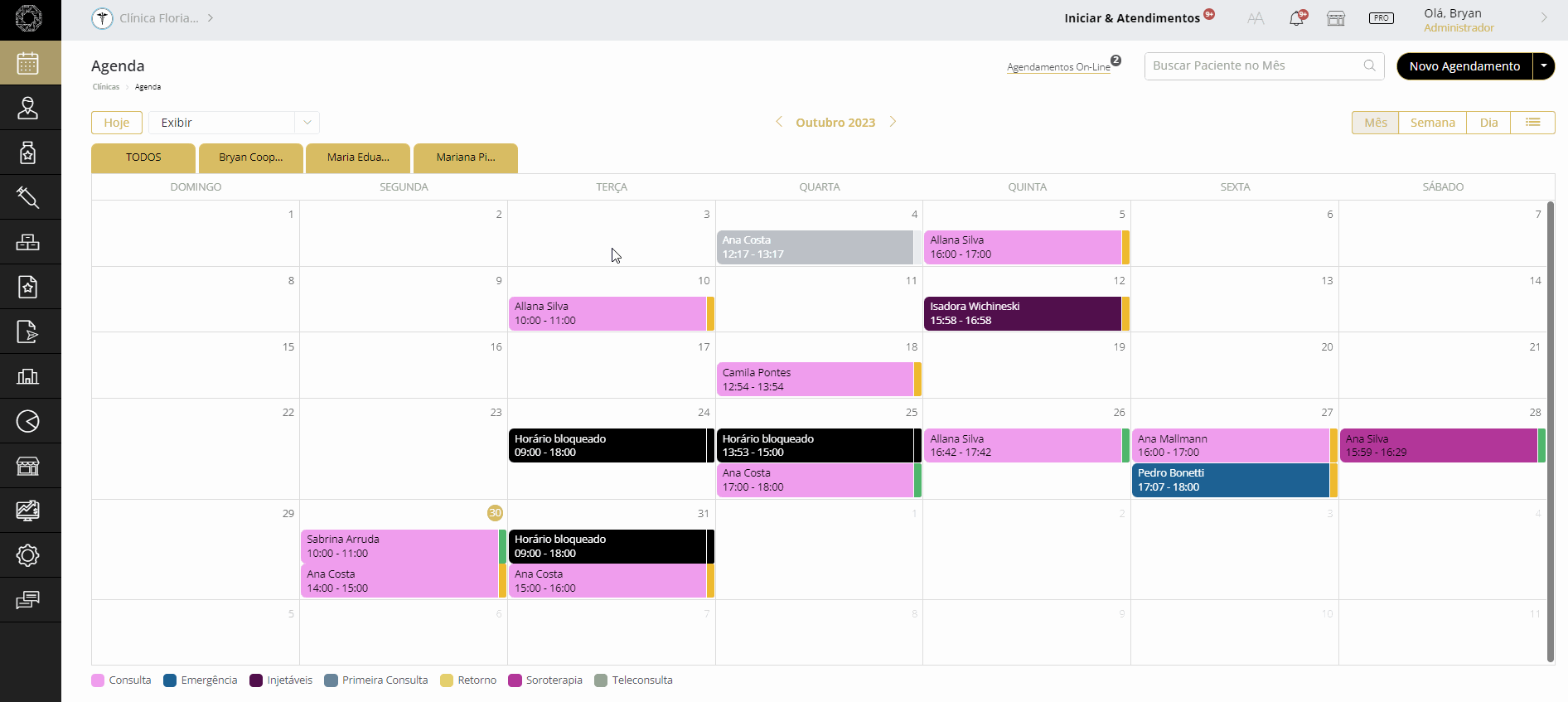The width and height of the screenshot is (1568, 702).
Task: Click the Buscar Paciente no Mês field
Action: [x=1251, y=66]
